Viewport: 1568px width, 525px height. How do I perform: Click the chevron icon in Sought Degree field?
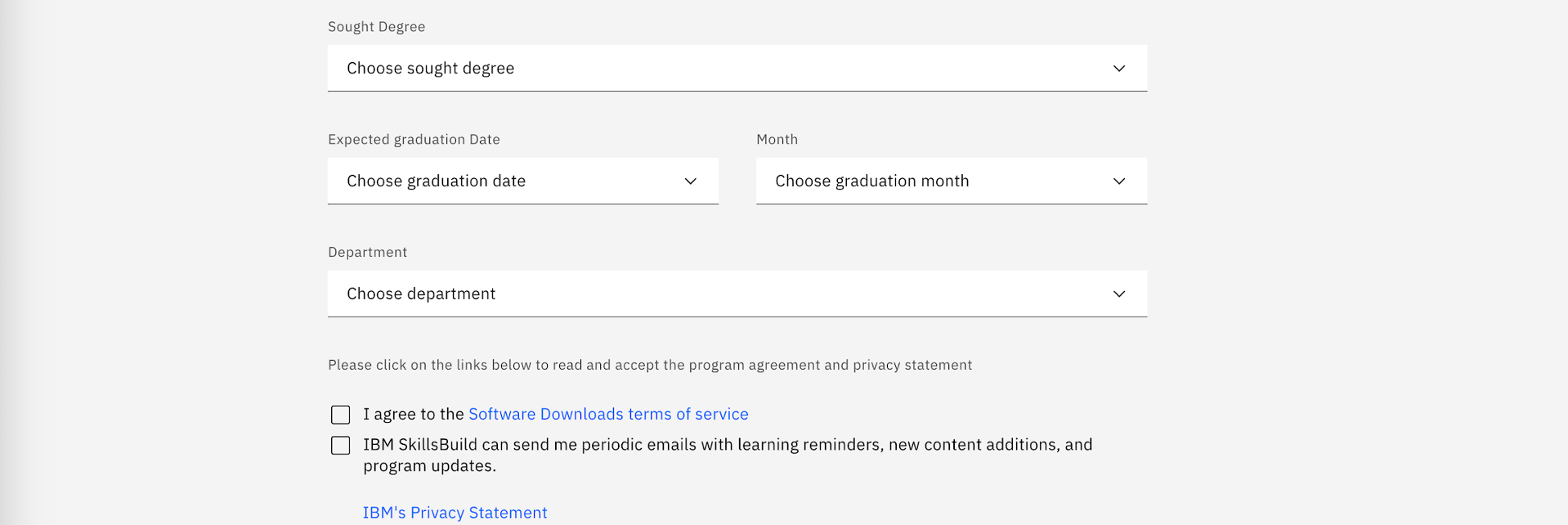point(1118,69)
